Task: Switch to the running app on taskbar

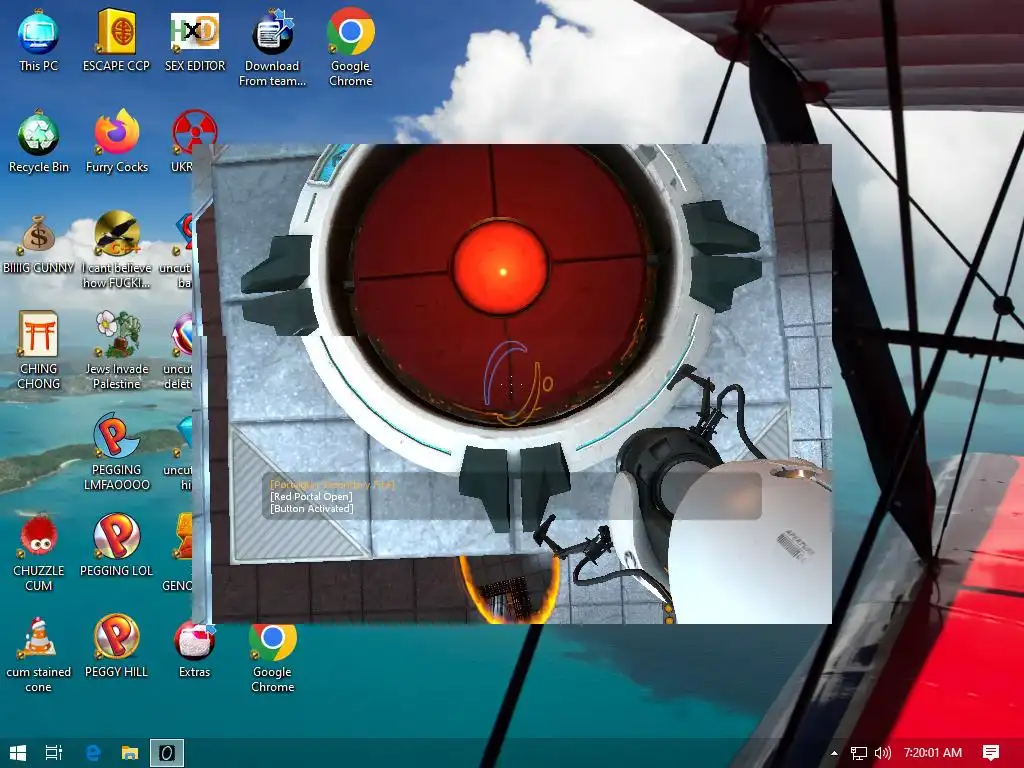Action: coord(167,753)
